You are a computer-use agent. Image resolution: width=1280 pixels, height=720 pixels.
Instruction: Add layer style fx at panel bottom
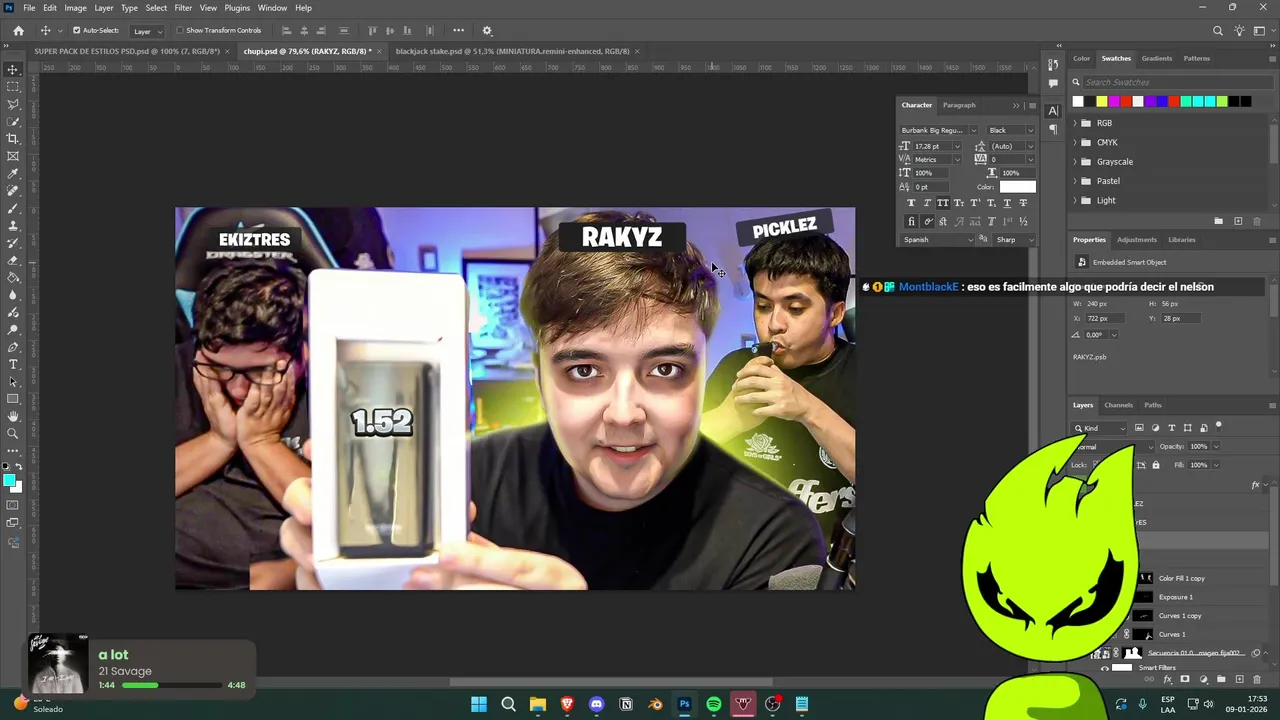pos(1167,679)
